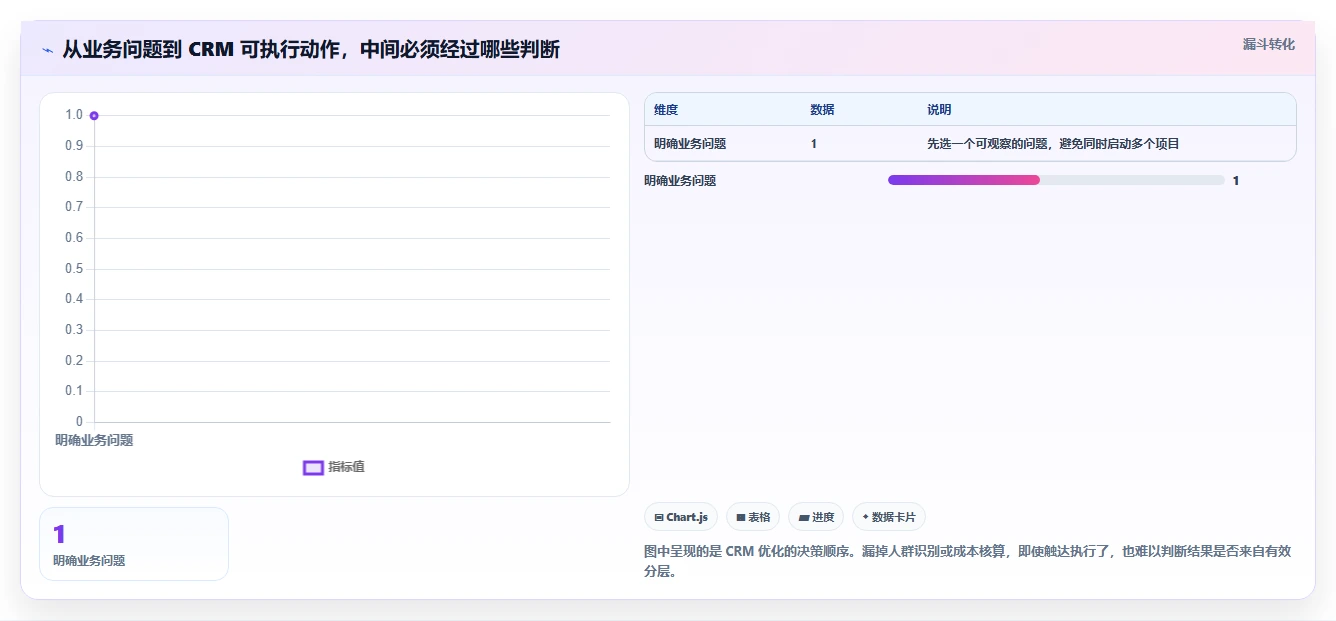Select the 数据卡片 chip
Viewport: 1336px width, 621px height.
(889, 517)
